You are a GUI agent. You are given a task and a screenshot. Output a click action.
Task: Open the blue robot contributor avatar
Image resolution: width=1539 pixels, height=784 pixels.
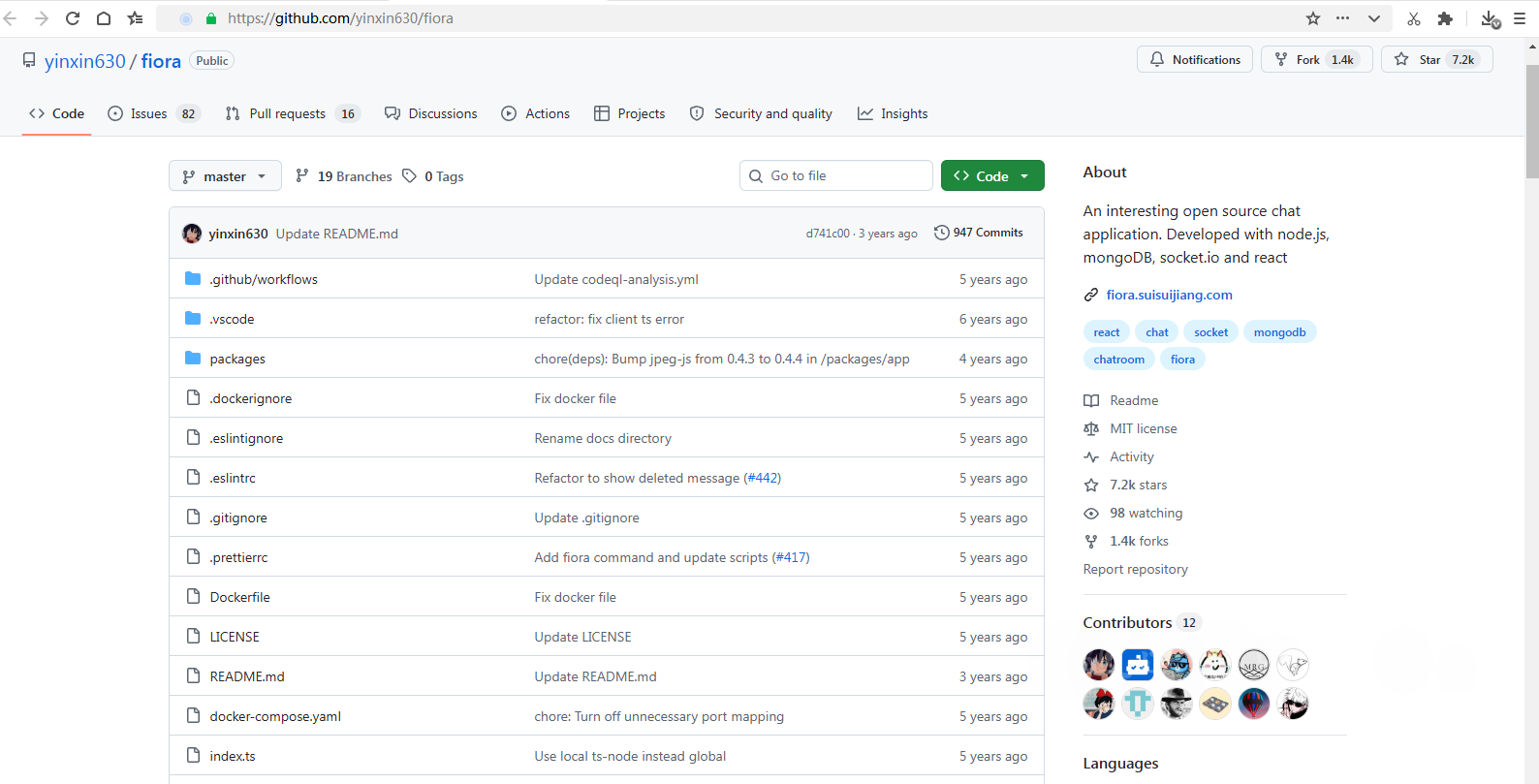[x=1138, y=665]
